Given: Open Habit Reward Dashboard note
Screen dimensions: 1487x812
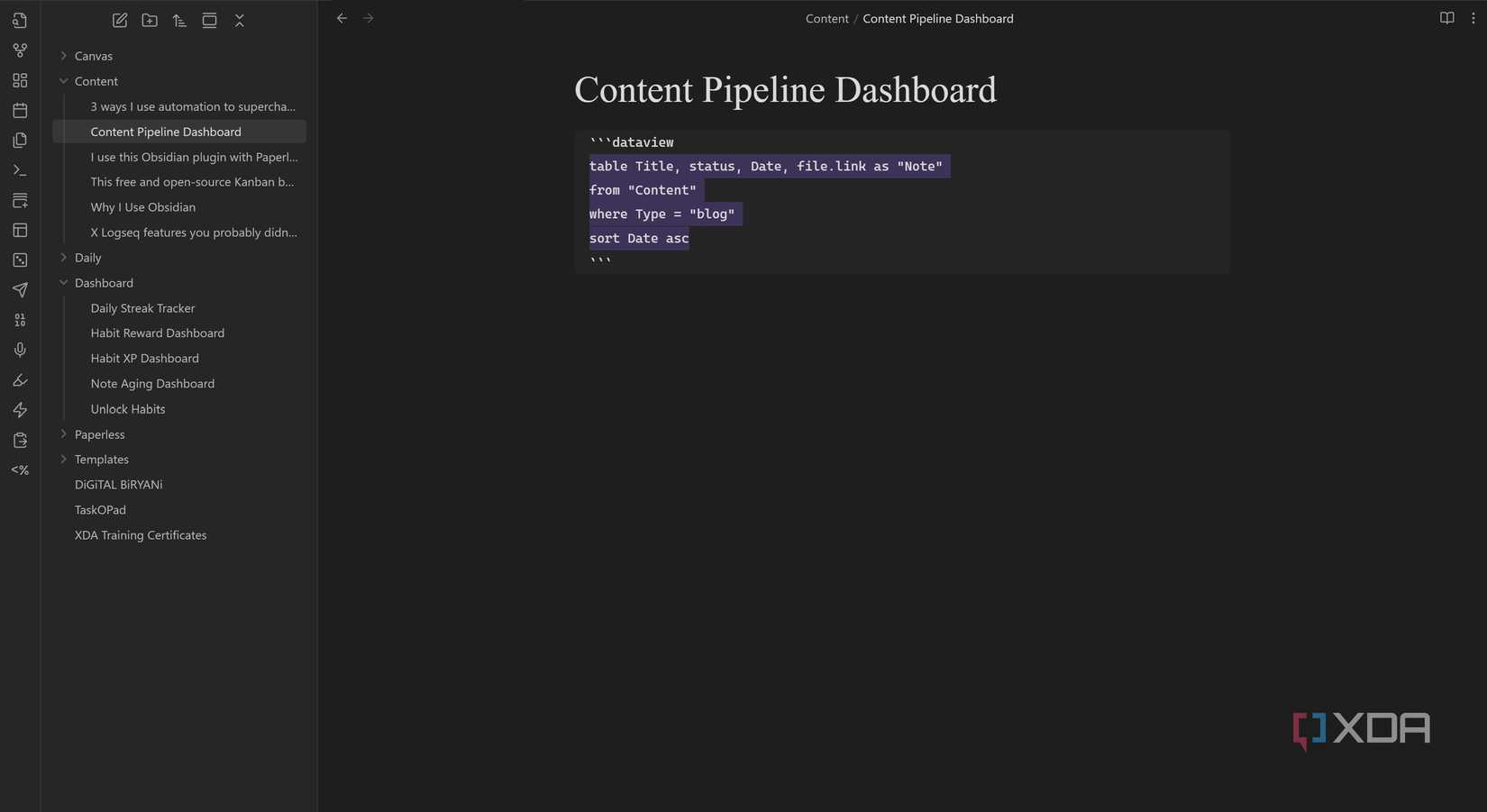Looking at the screenshot, I should coord(157,333).
